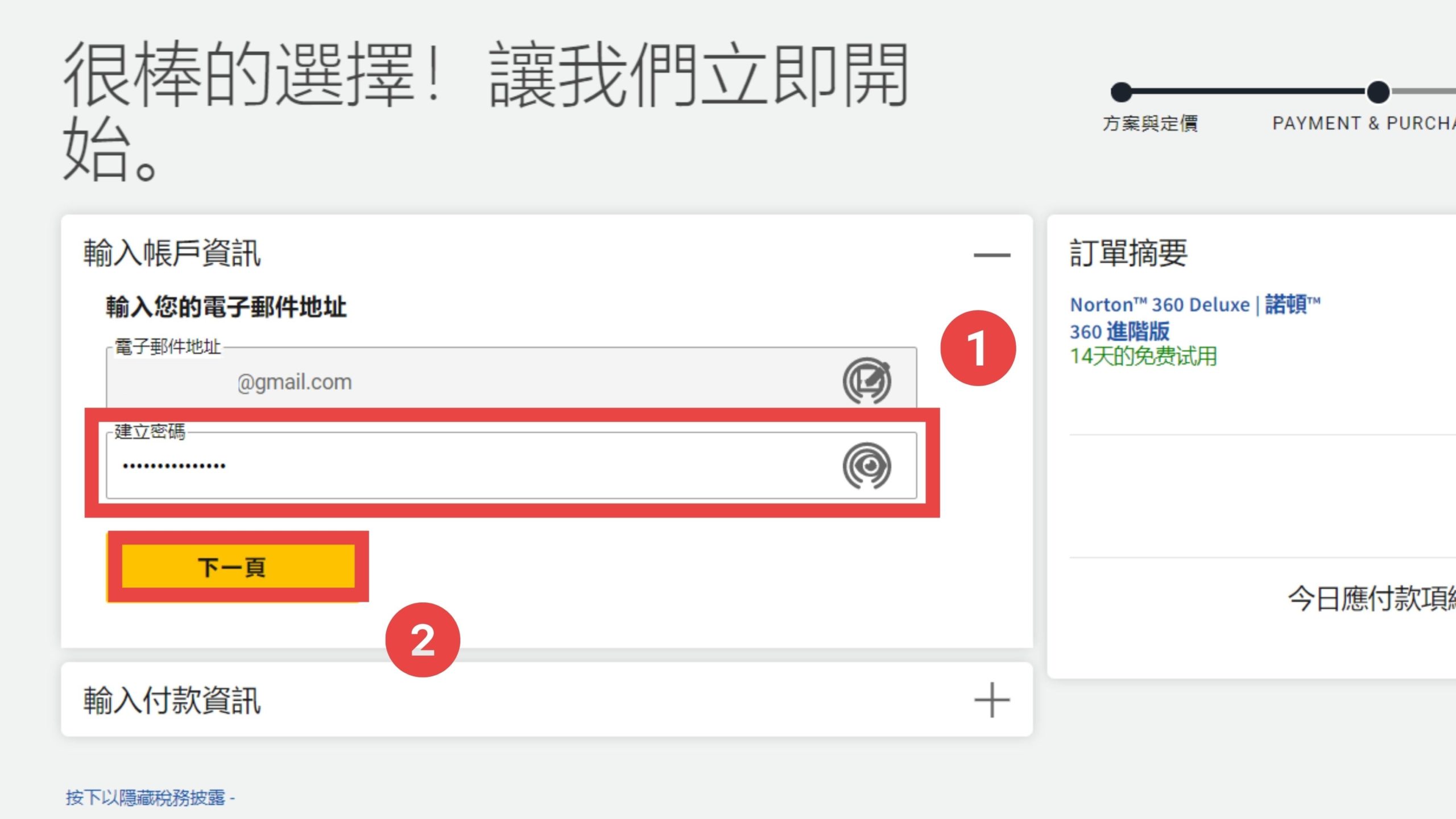Click the red number 1 annotation circle
Viewport: 1456px width, 819px height.
pyautogui.click(x=978, y=348)
